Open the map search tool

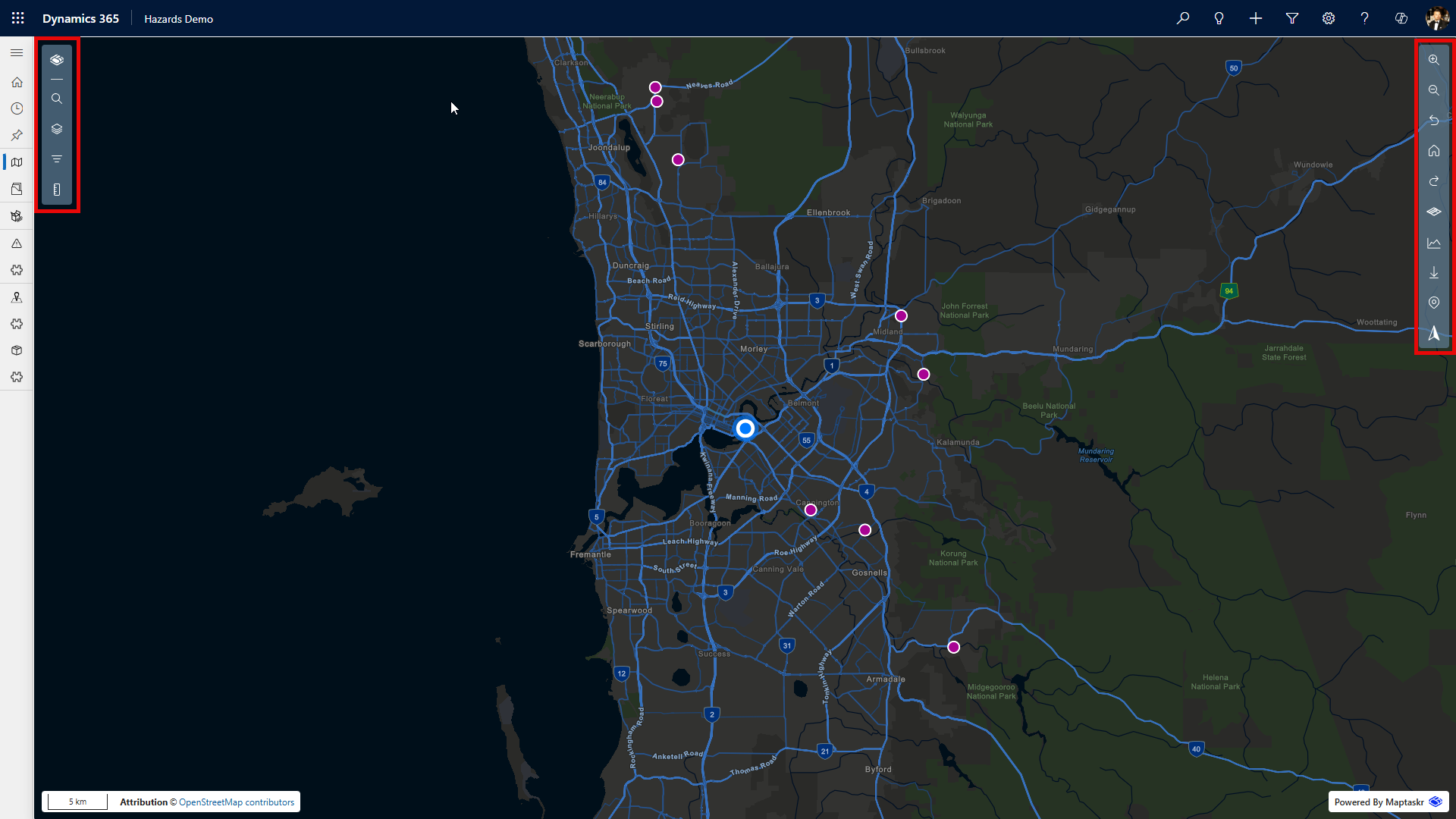tap(57, 99)
